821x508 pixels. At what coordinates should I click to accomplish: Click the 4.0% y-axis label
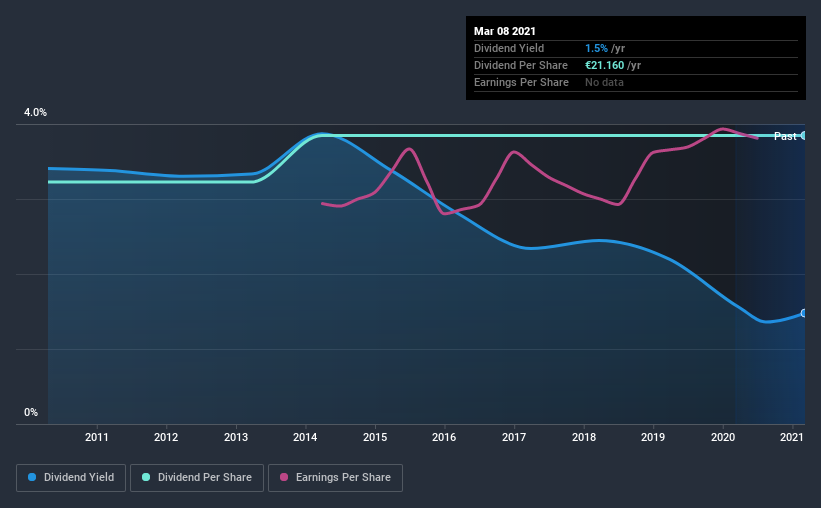[x=35, y=113]
